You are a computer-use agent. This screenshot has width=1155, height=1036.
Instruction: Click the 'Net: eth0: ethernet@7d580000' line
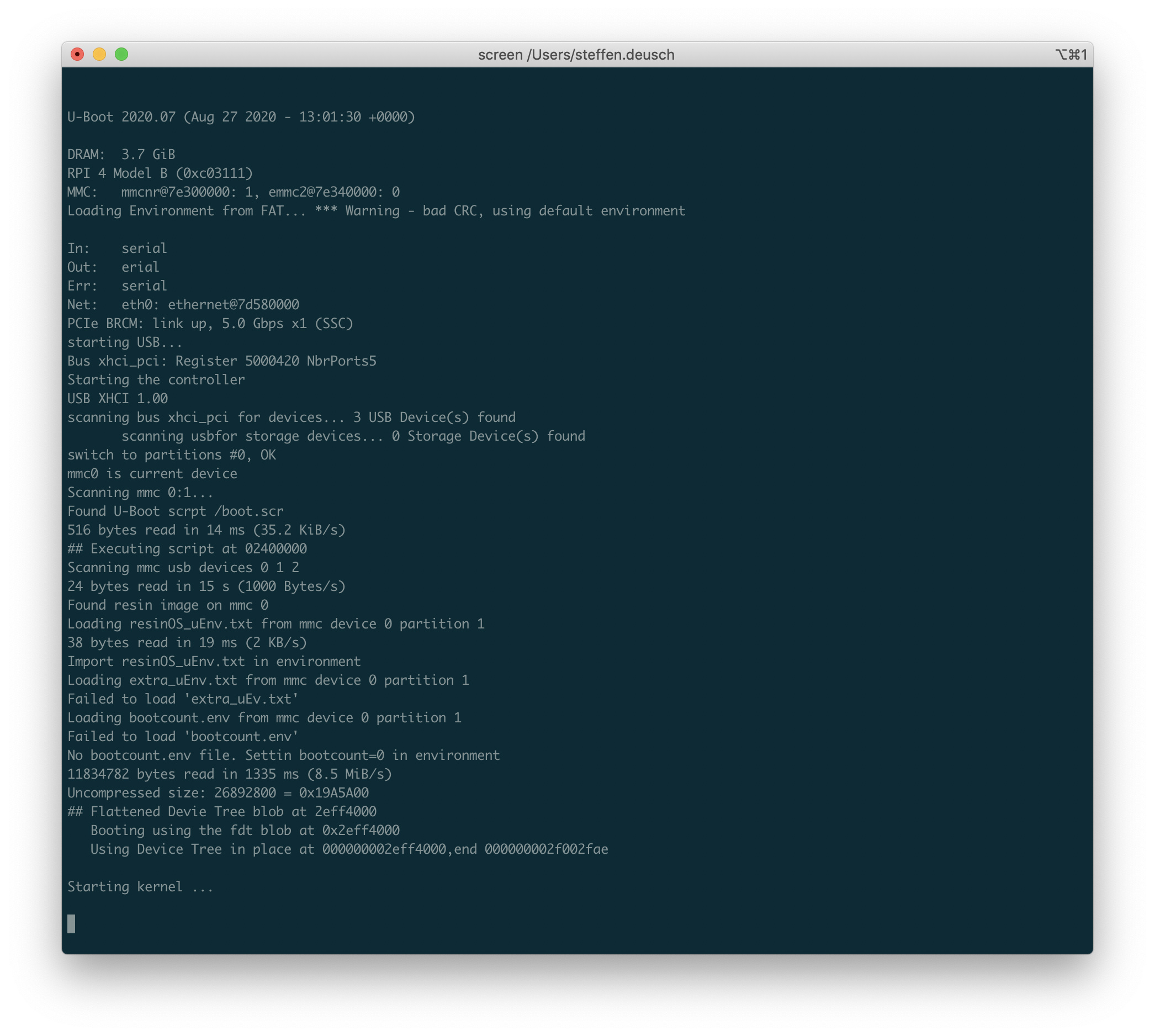coord(183,304)
